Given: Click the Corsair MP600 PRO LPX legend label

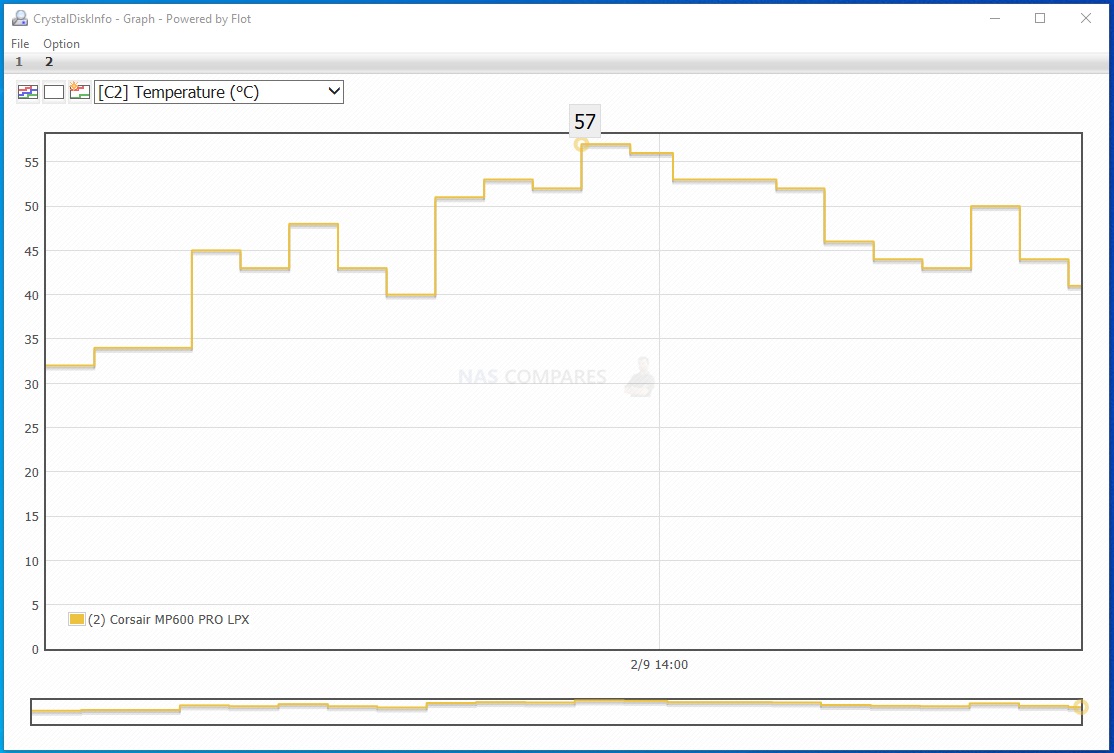Looking at the screenshot, I should 169,619.
